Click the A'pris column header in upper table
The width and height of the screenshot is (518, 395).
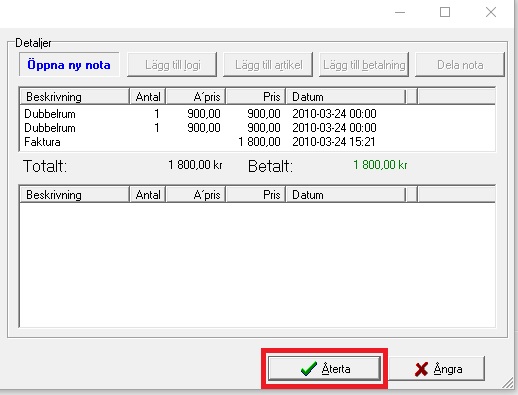pyautogui.click(x=196, y=97)
